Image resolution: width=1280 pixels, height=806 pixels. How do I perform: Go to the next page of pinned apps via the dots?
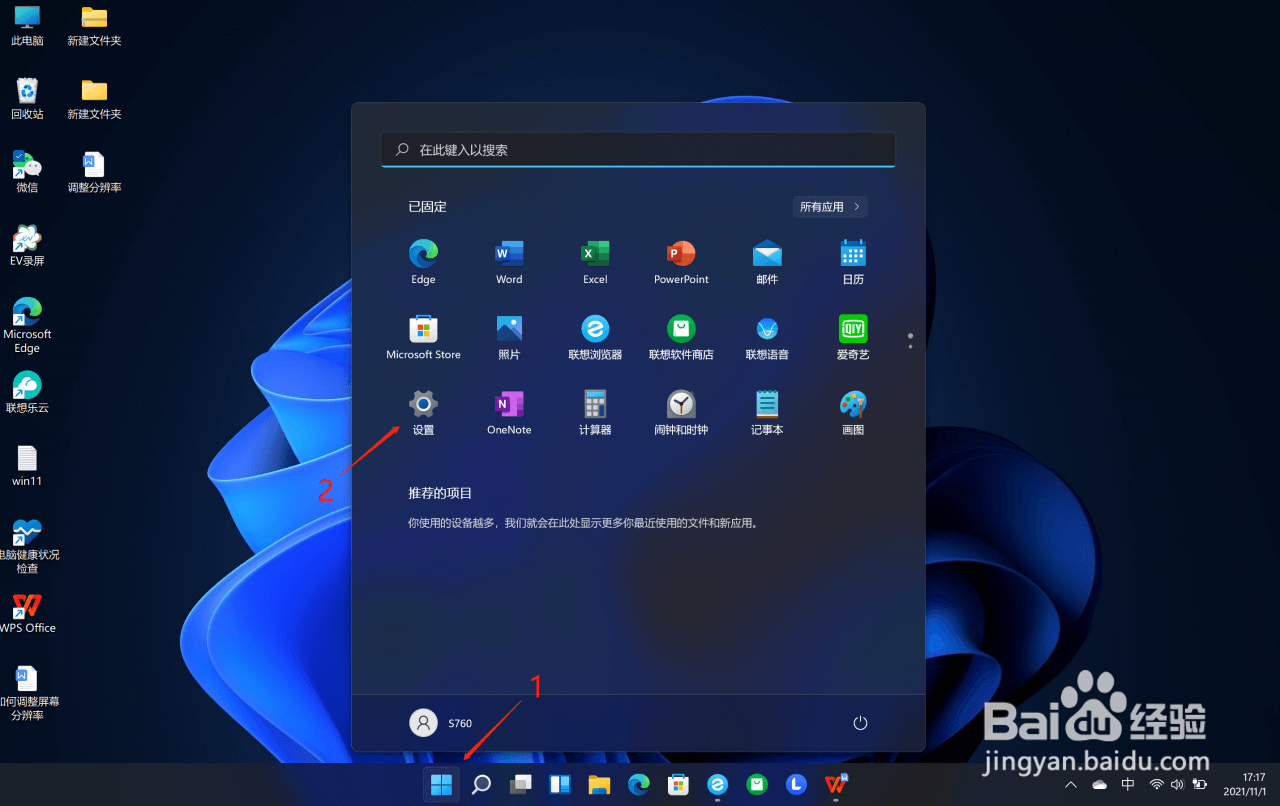click(x=910, y=346)
